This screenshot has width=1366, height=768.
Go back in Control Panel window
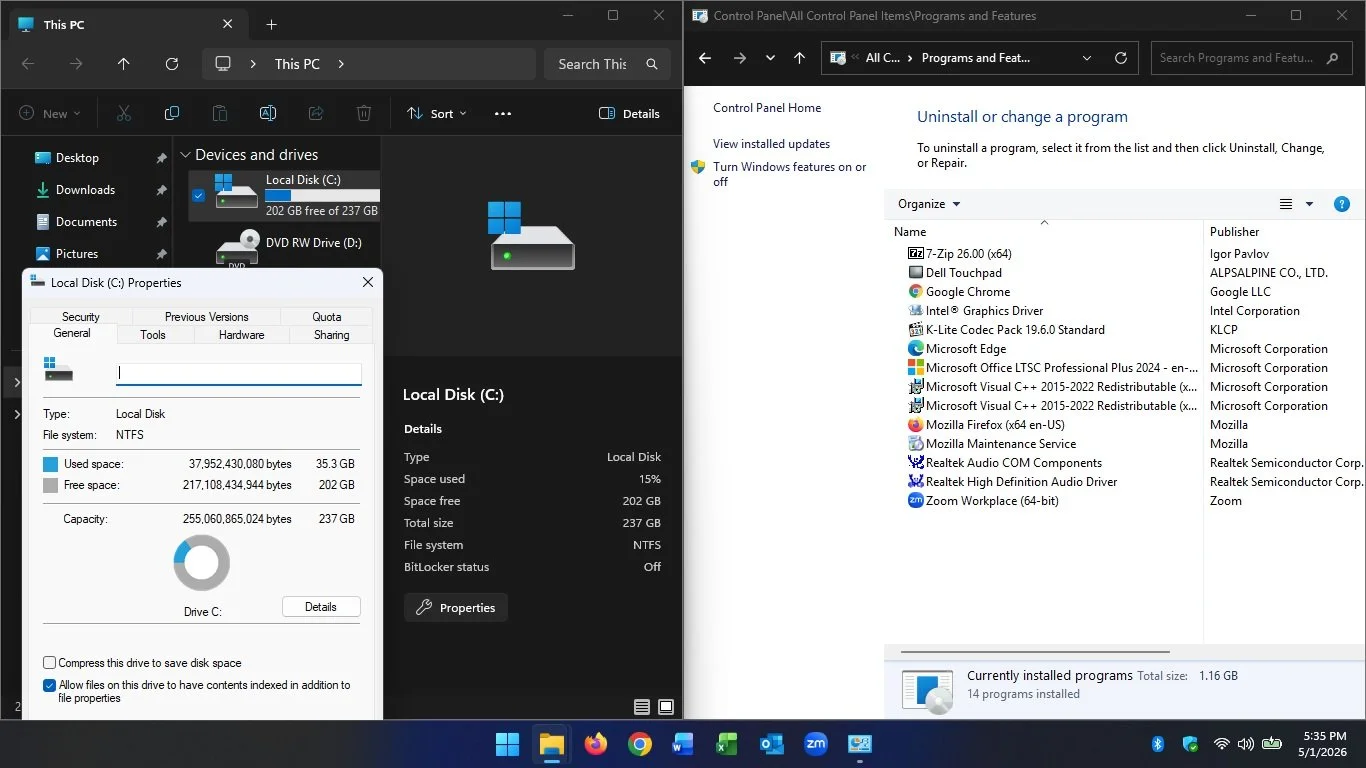705,58
